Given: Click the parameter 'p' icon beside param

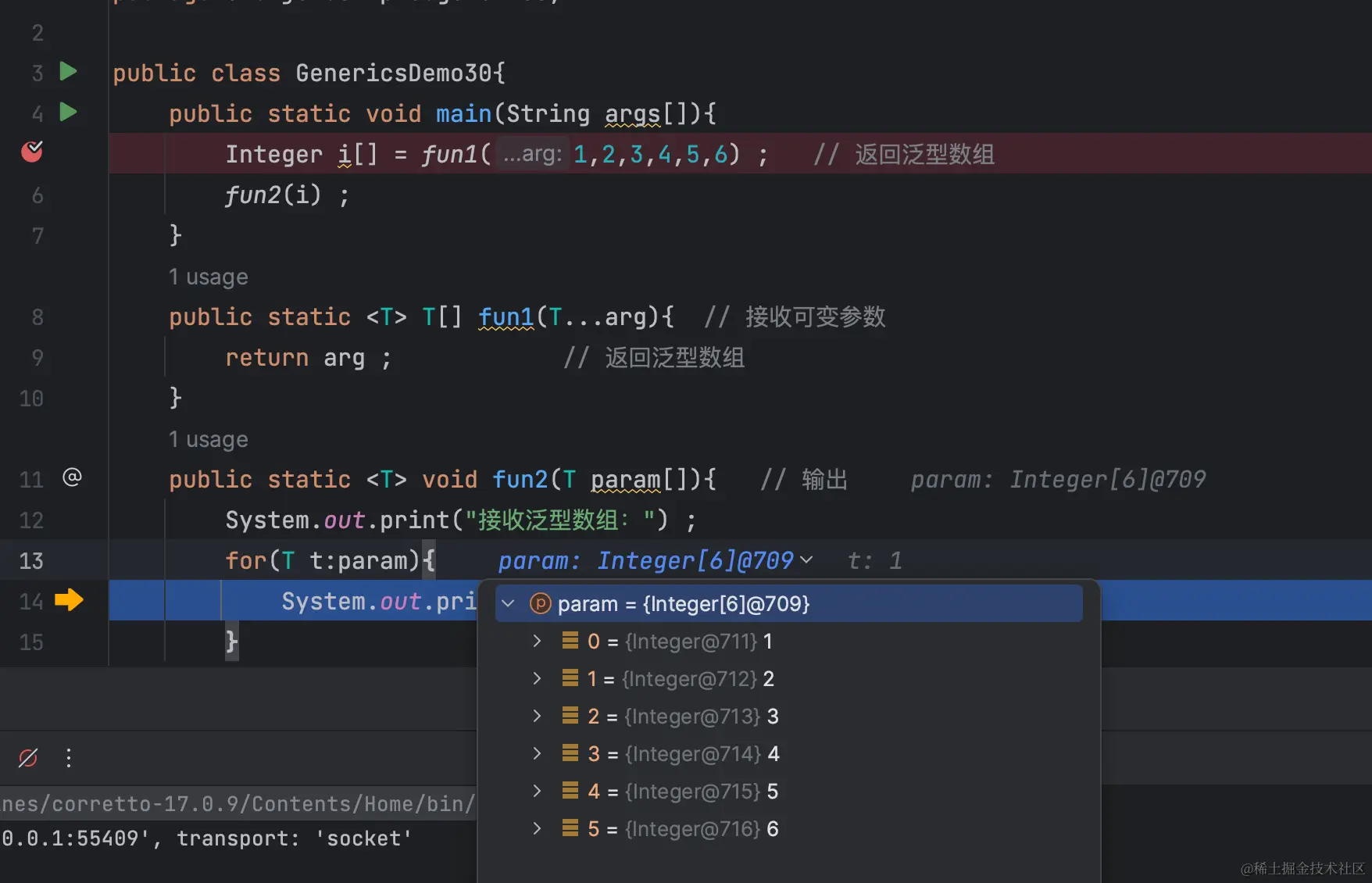Looking at the screenshot, I should (x=540, y=603).
